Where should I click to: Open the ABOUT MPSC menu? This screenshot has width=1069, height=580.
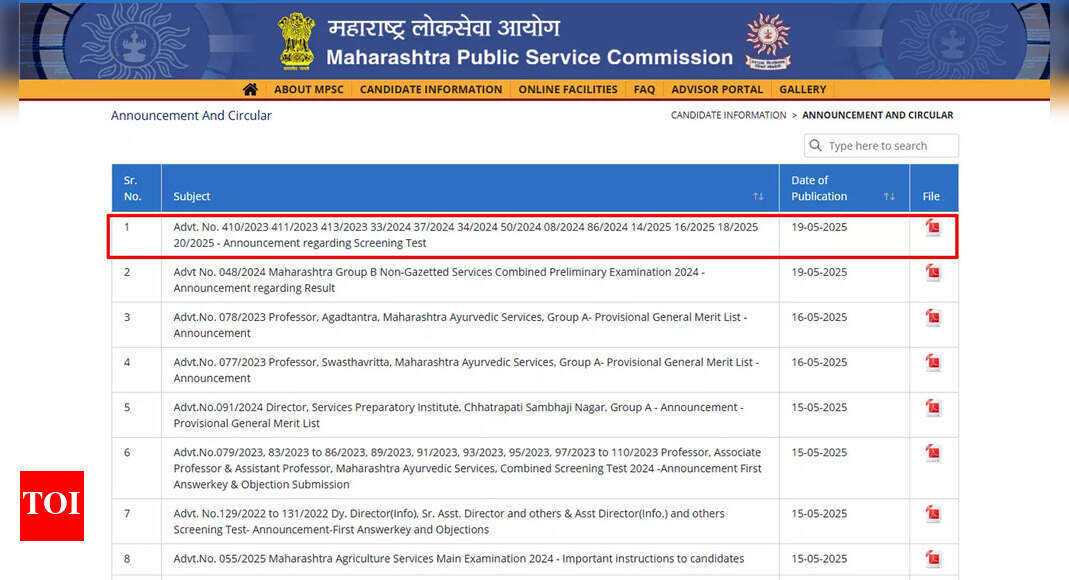click(x=308, y=89)
